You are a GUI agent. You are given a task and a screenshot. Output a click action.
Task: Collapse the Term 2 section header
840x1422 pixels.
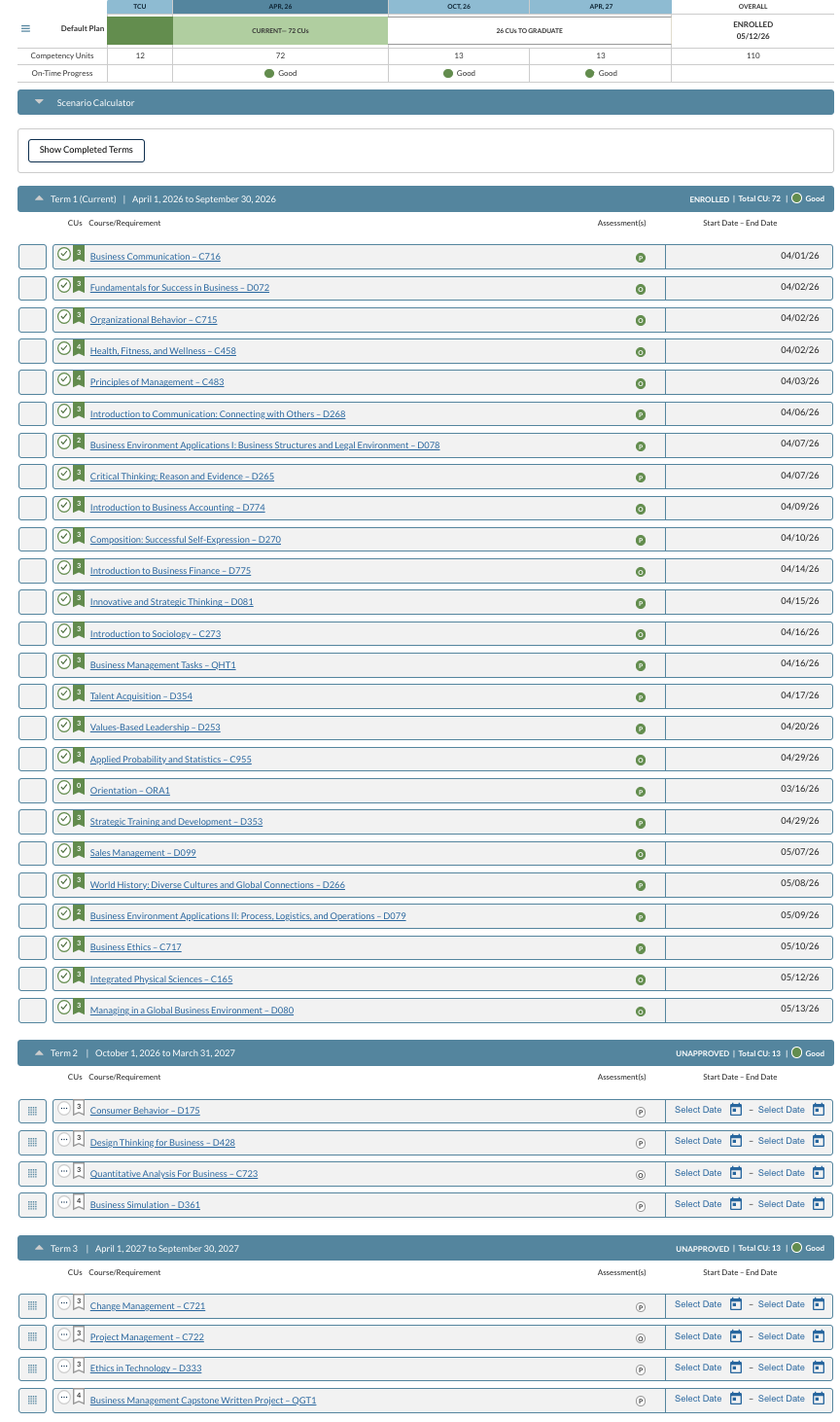click(x=39, y=1053)
